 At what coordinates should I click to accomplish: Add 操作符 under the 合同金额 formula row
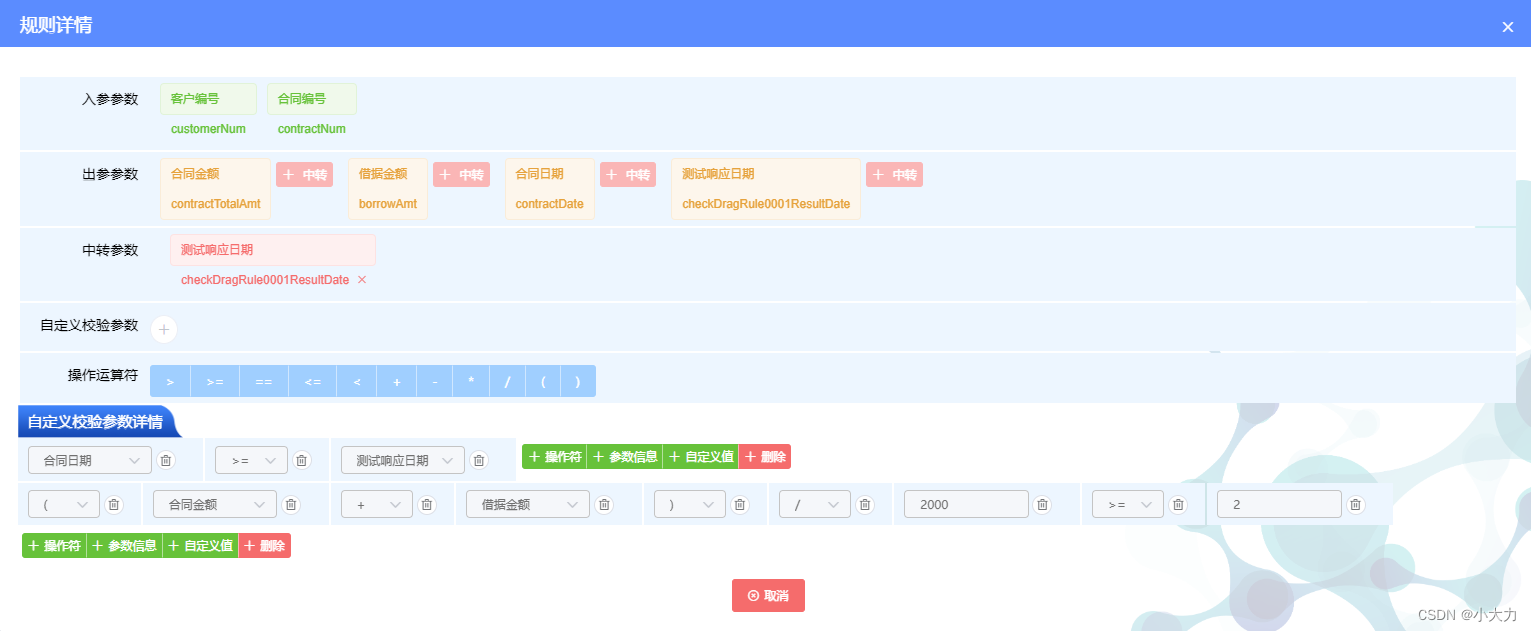coord(54,546)
